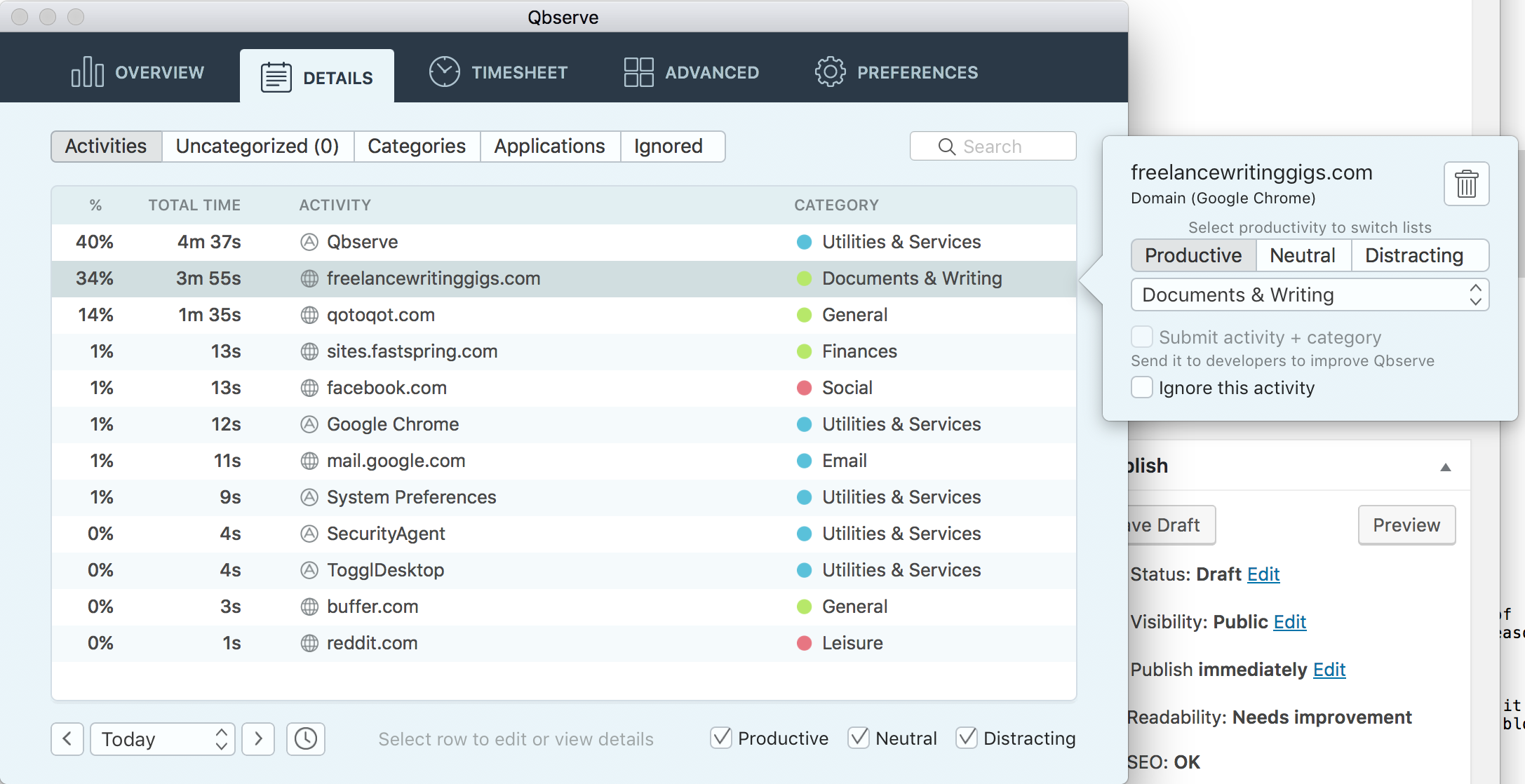The height and width of the screenshot is (784, 1525).
Task: Check Submit activity + category box
Action: [x=1141, y=337]
